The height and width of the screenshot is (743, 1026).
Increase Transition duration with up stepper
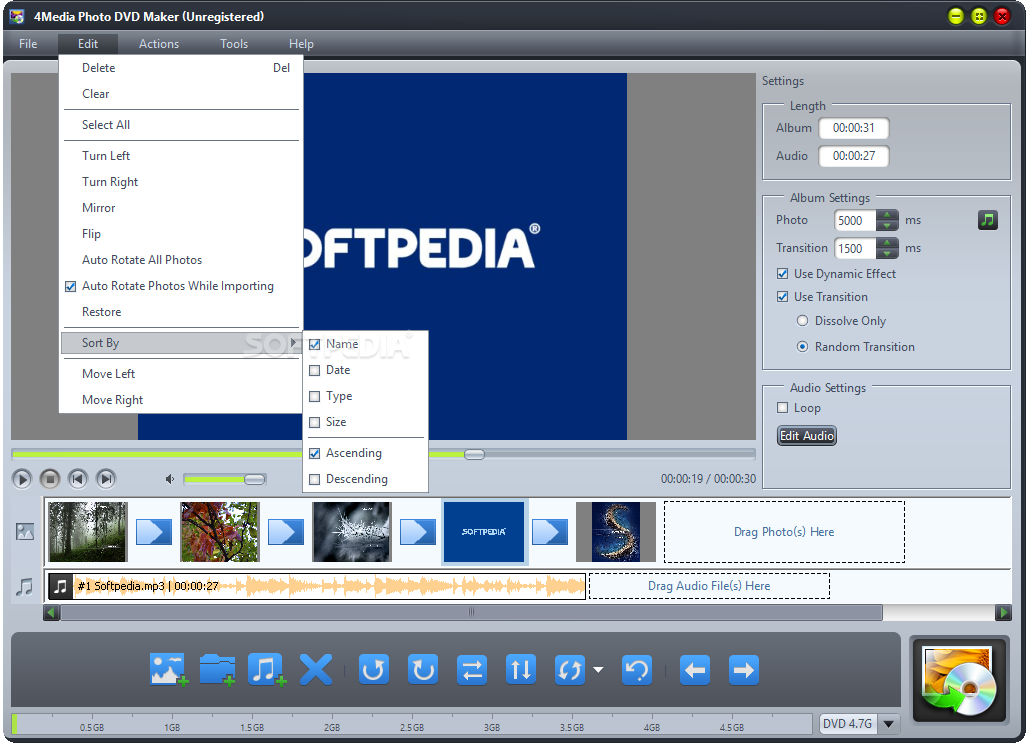click(x=887, y=243)
